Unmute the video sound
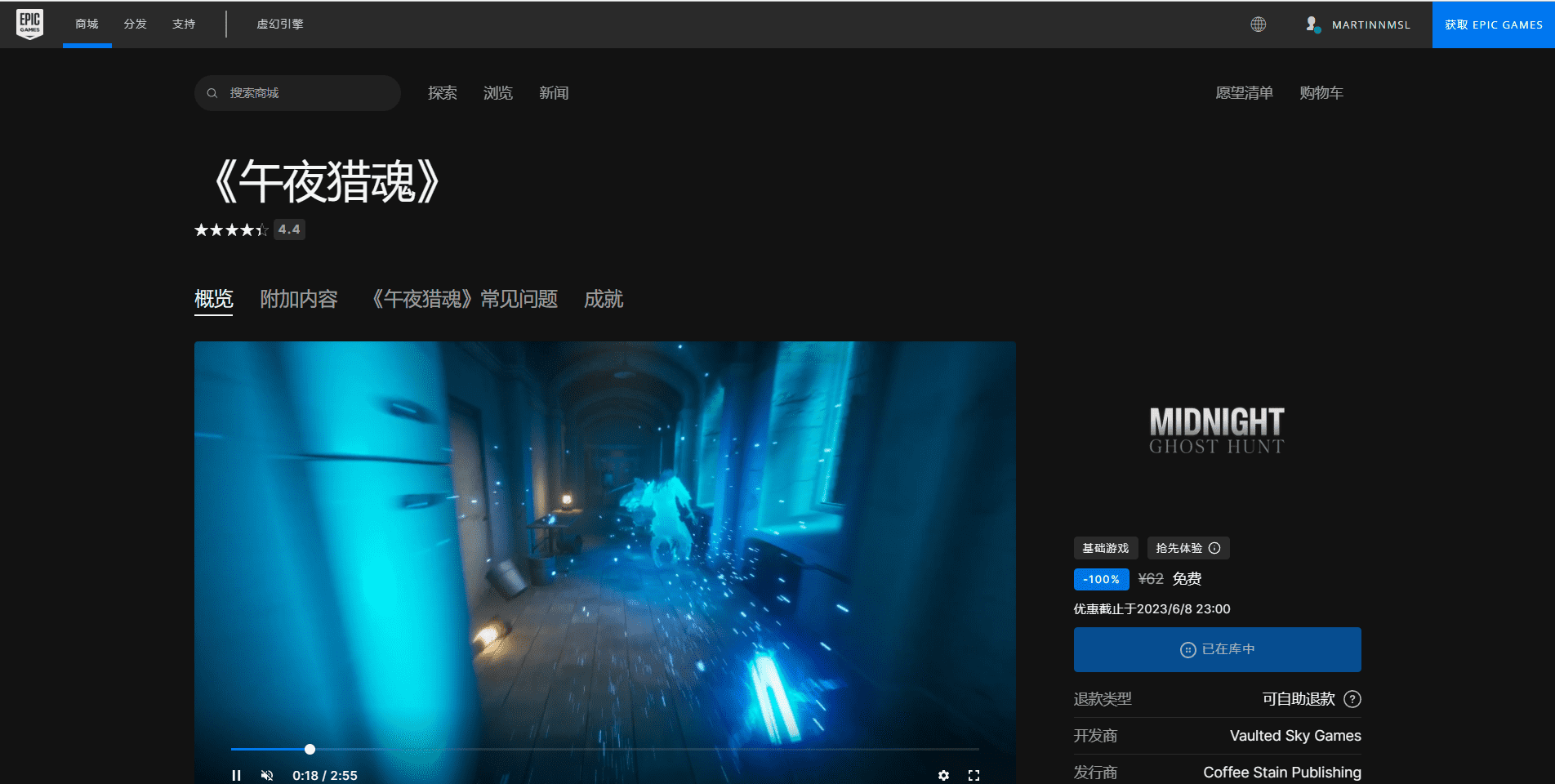This screenshot has height=784, width=1555. coord(267,775)
